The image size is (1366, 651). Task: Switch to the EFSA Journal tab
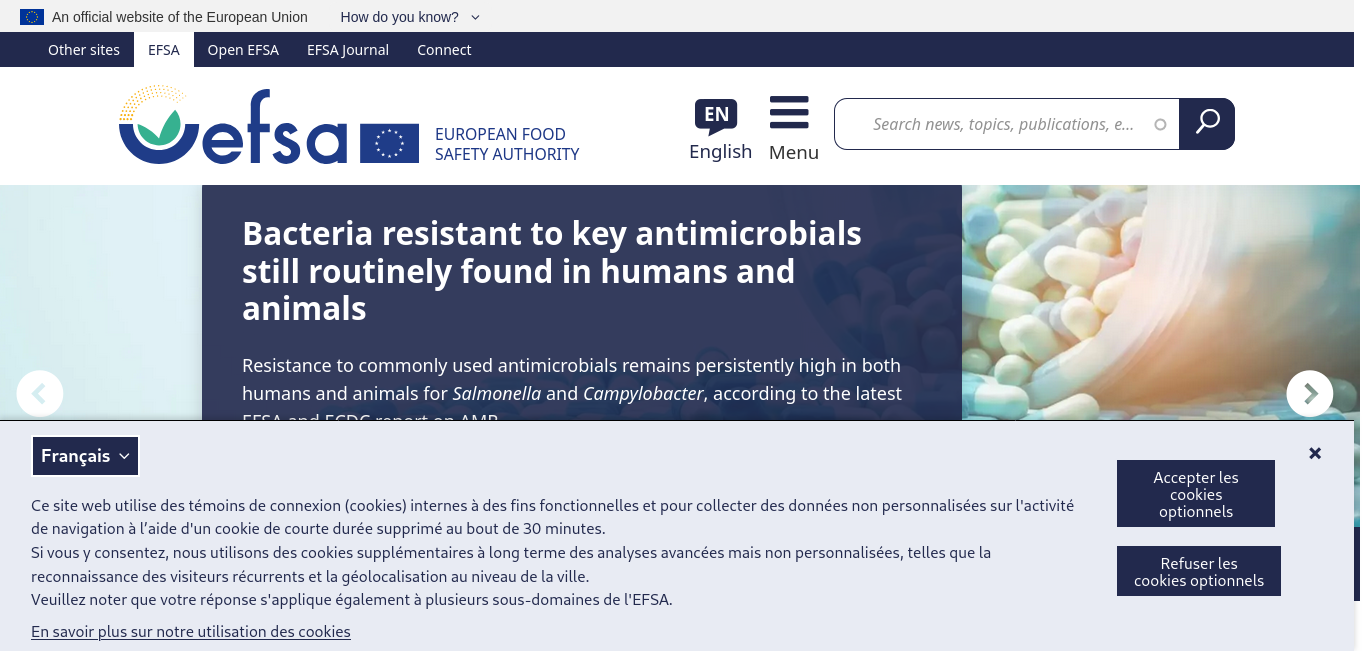coord(348,50)
